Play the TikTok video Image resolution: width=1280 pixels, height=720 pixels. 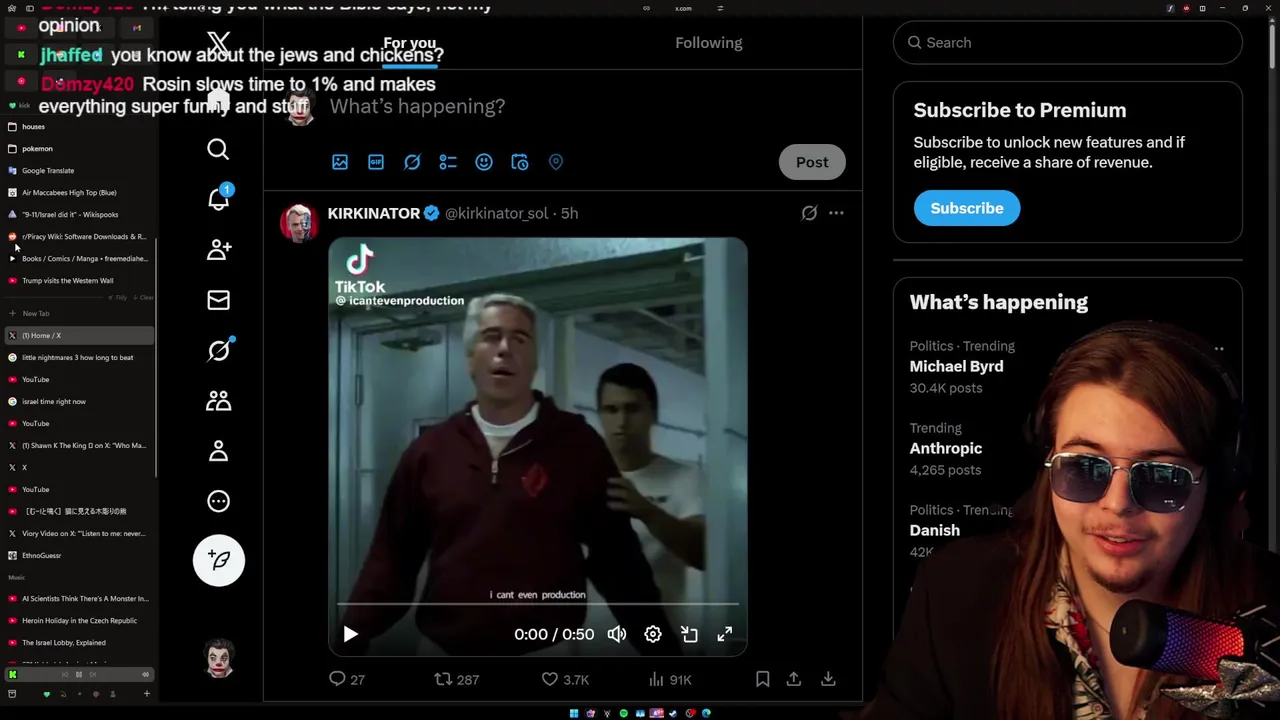(351, 634)
